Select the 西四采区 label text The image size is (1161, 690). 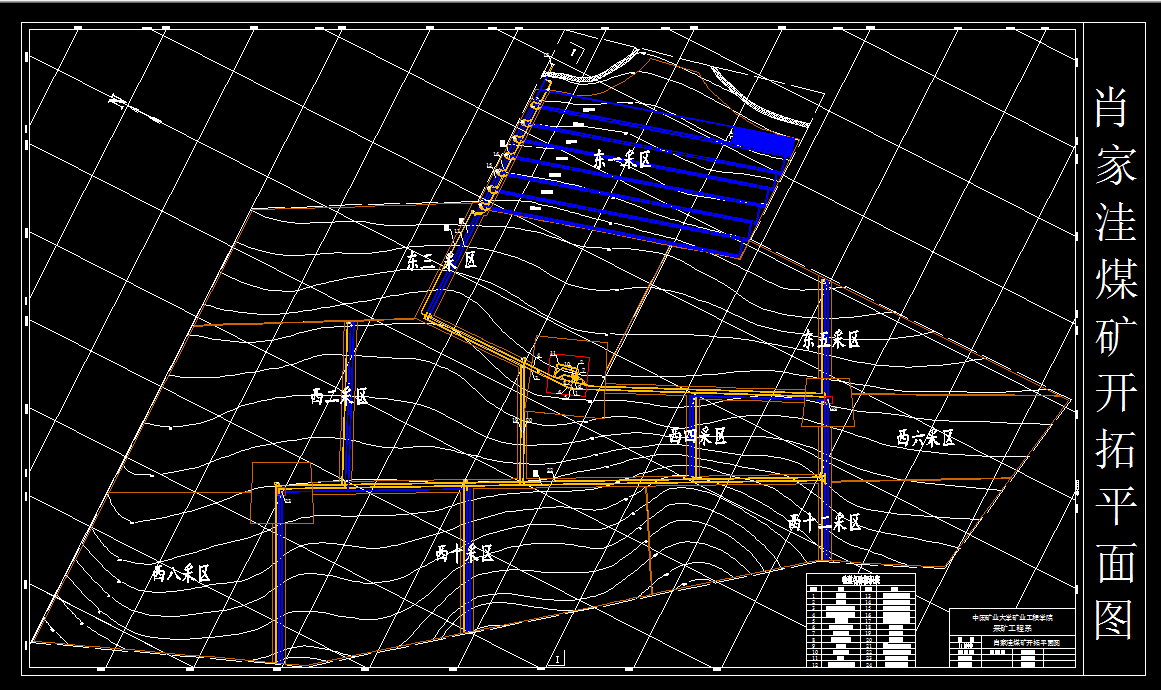point(697,435)
